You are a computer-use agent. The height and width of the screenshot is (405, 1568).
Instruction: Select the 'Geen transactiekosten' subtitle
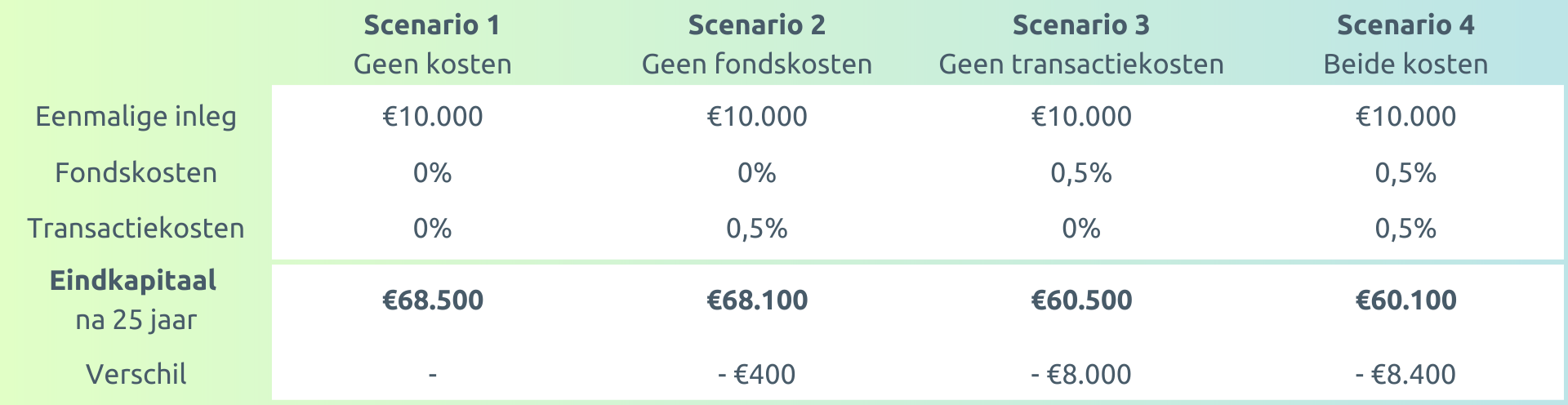click(x=1081, y=65)
